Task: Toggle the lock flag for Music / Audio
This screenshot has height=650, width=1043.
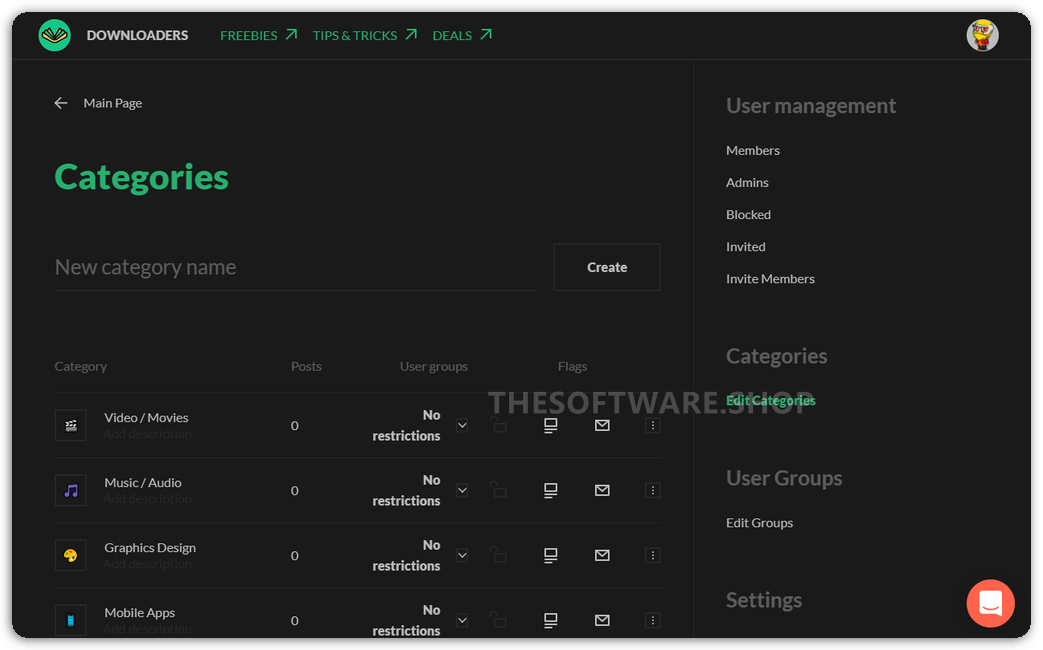Action: click(x=498, y=490)
